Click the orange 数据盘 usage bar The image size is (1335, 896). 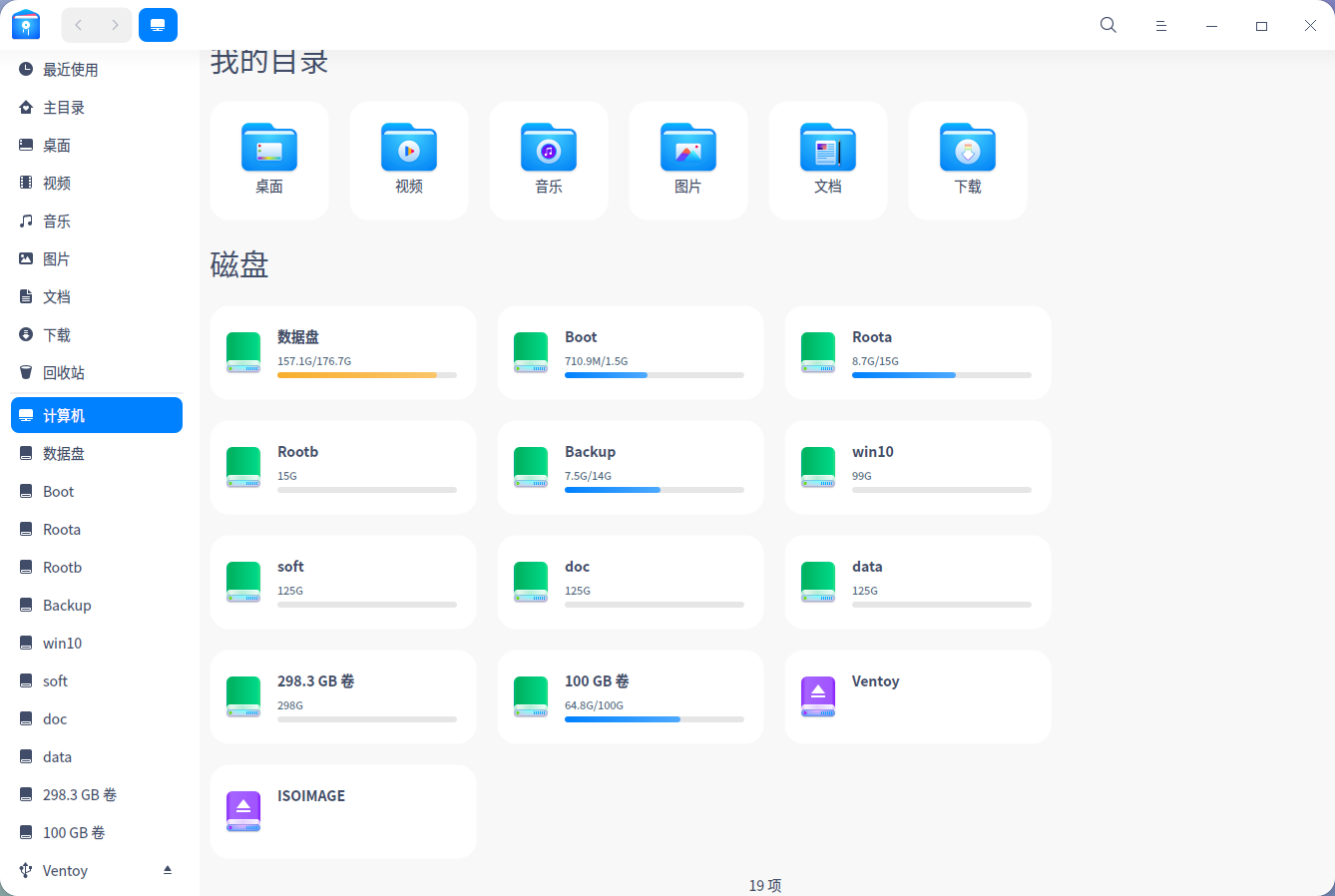click(x=367, y=375)
